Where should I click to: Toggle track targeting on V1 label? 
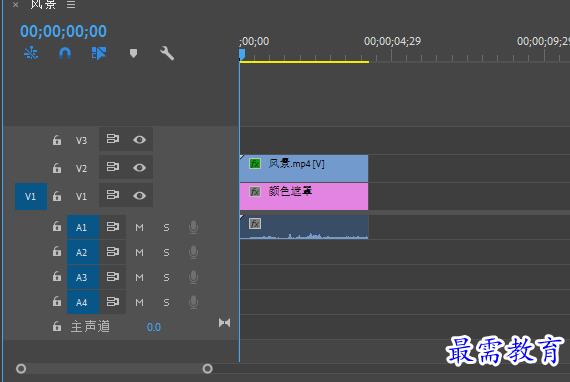click(x=81, y=197)
